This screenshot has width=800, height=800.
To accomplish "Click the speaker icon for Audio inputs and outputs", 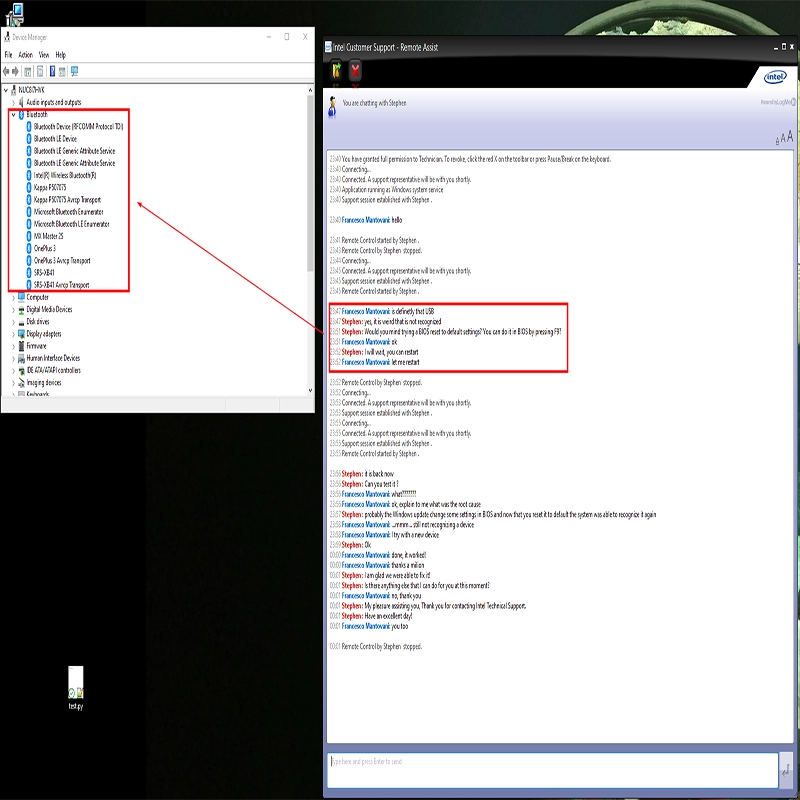I will 21,103.
